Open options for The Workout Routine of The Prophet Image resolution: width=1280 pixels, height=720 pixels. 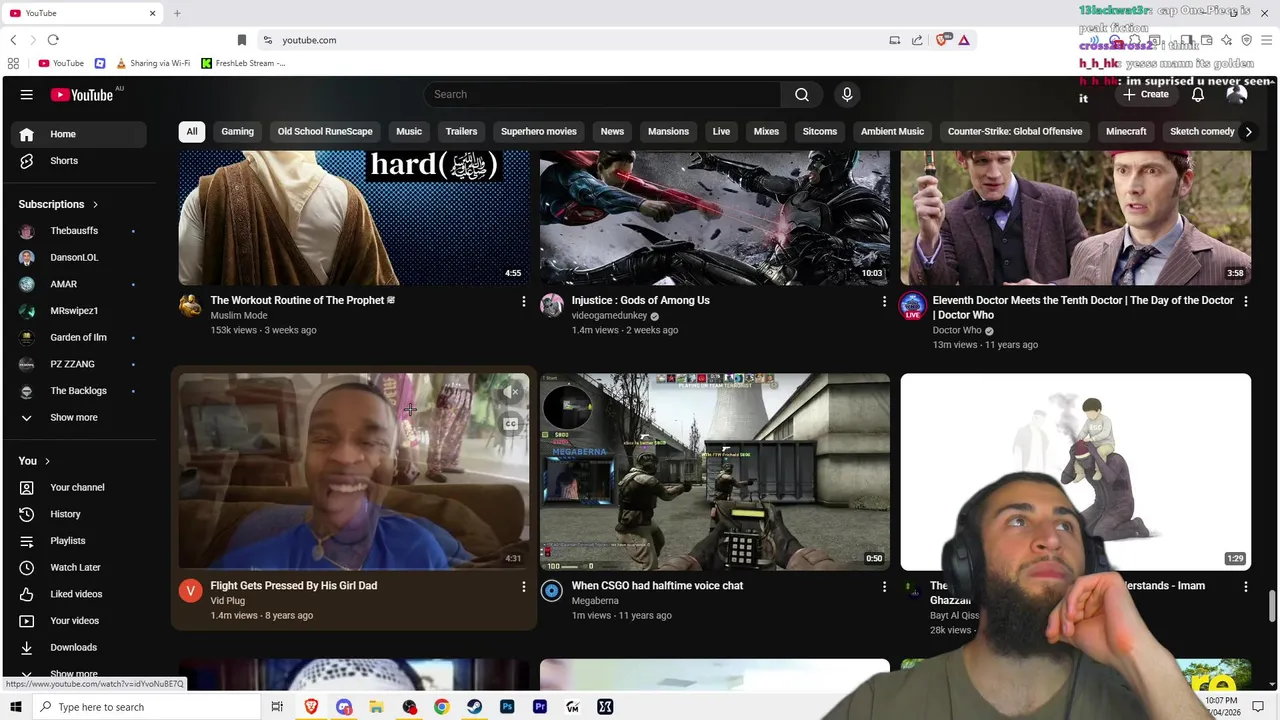pyautogui.click(x=523, y=301)
